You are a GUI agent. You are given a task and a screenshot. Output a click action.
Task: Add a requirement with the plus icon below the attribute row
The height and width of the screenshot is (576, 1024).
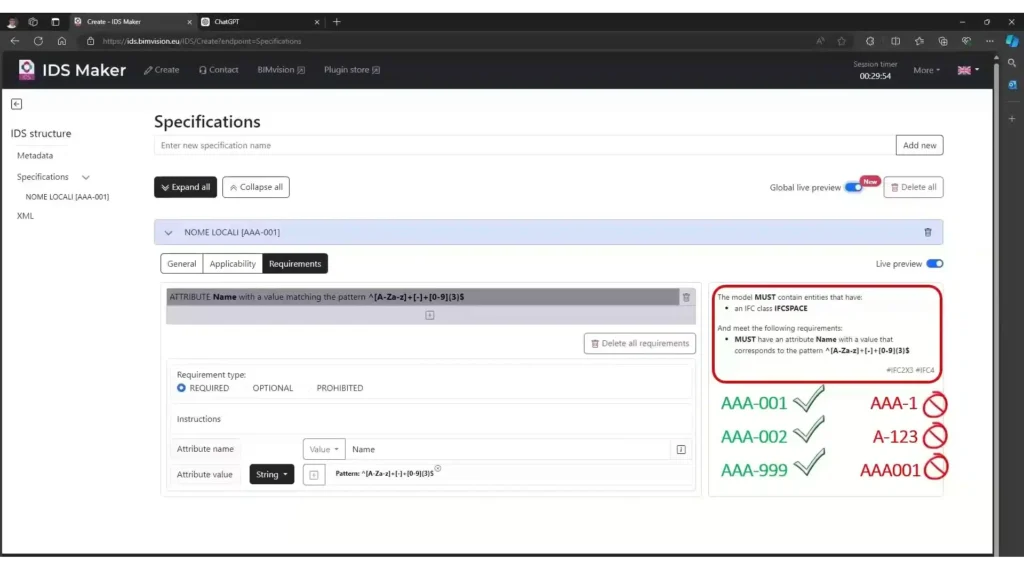point(430,315)
